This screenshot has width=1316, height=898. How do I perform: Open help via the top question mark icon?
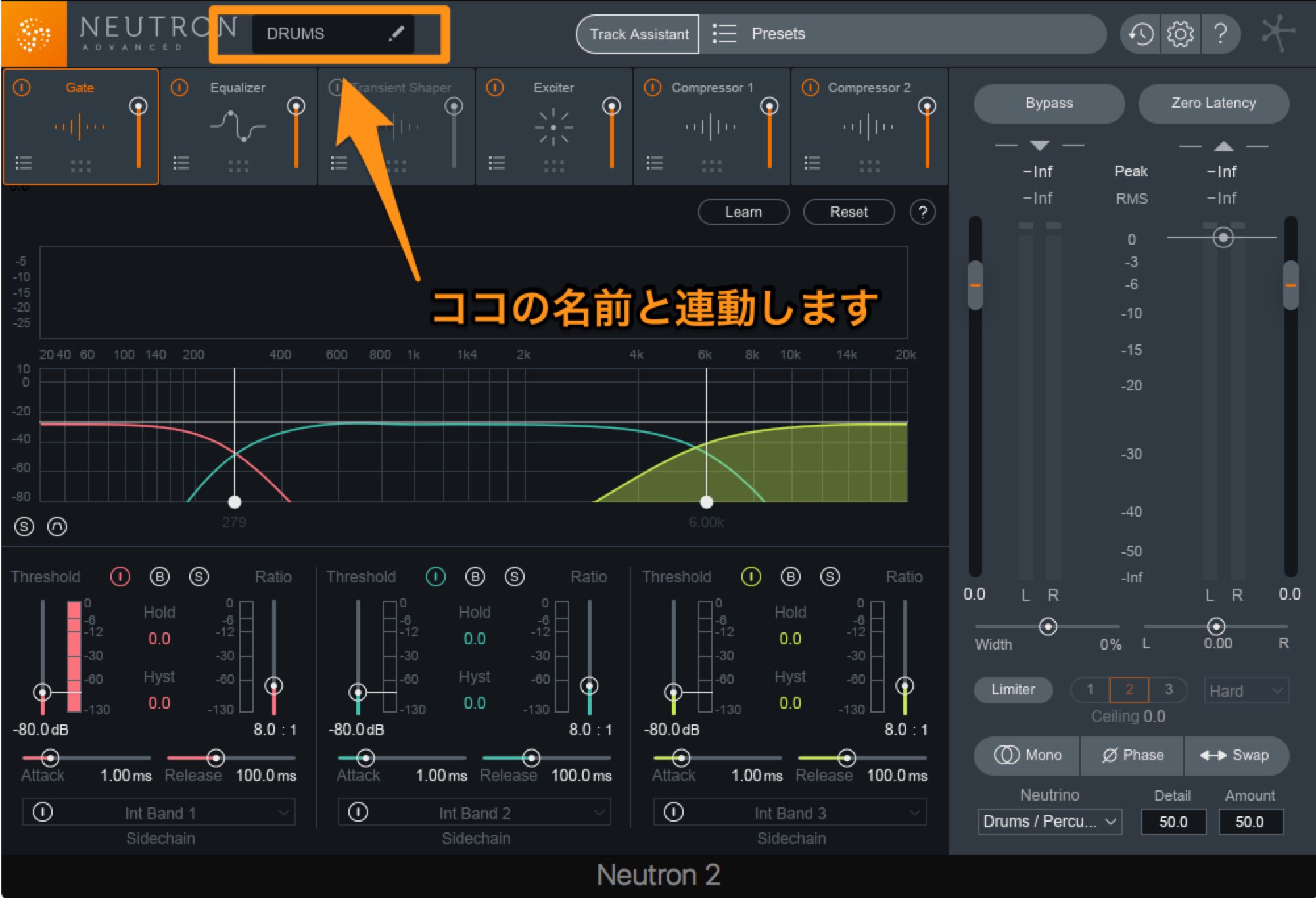(1221, 34)
